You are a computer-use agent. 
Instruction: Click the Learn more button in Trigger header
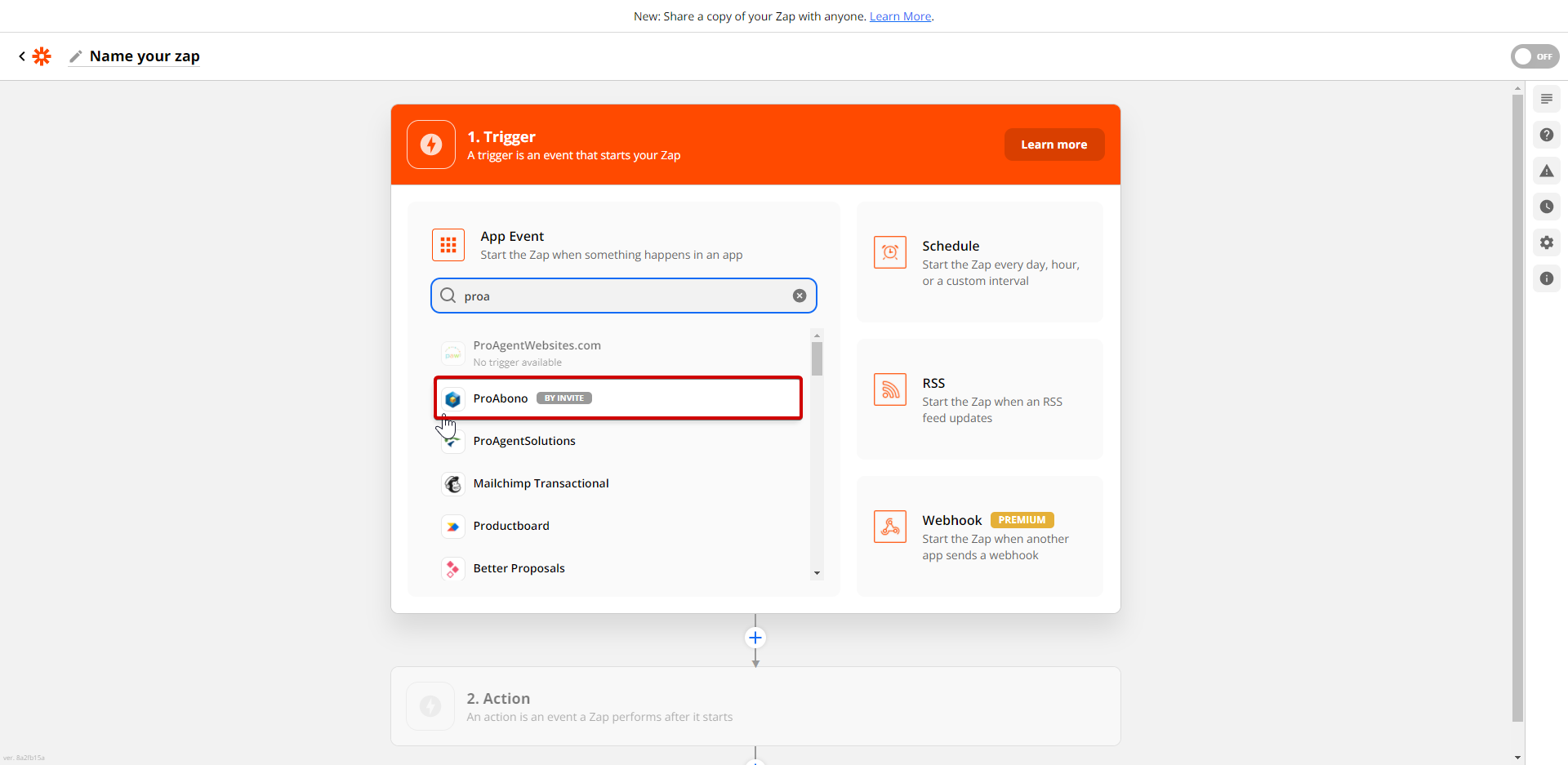pyautogui.click(x=1053, y=145)
